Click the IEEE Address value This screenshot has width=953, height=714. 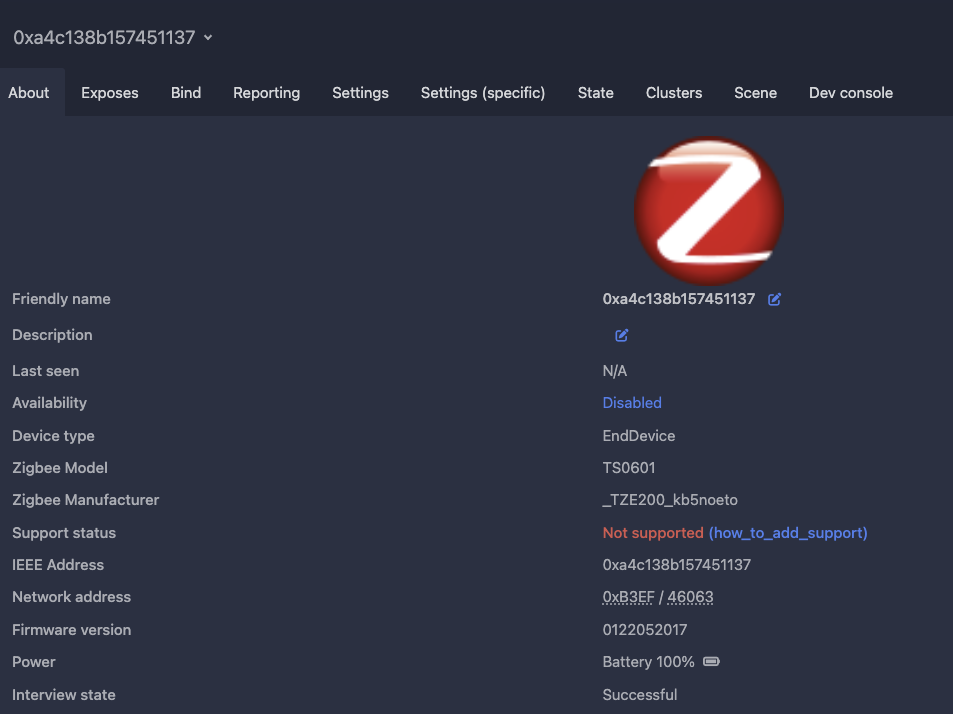click(676, 565)
